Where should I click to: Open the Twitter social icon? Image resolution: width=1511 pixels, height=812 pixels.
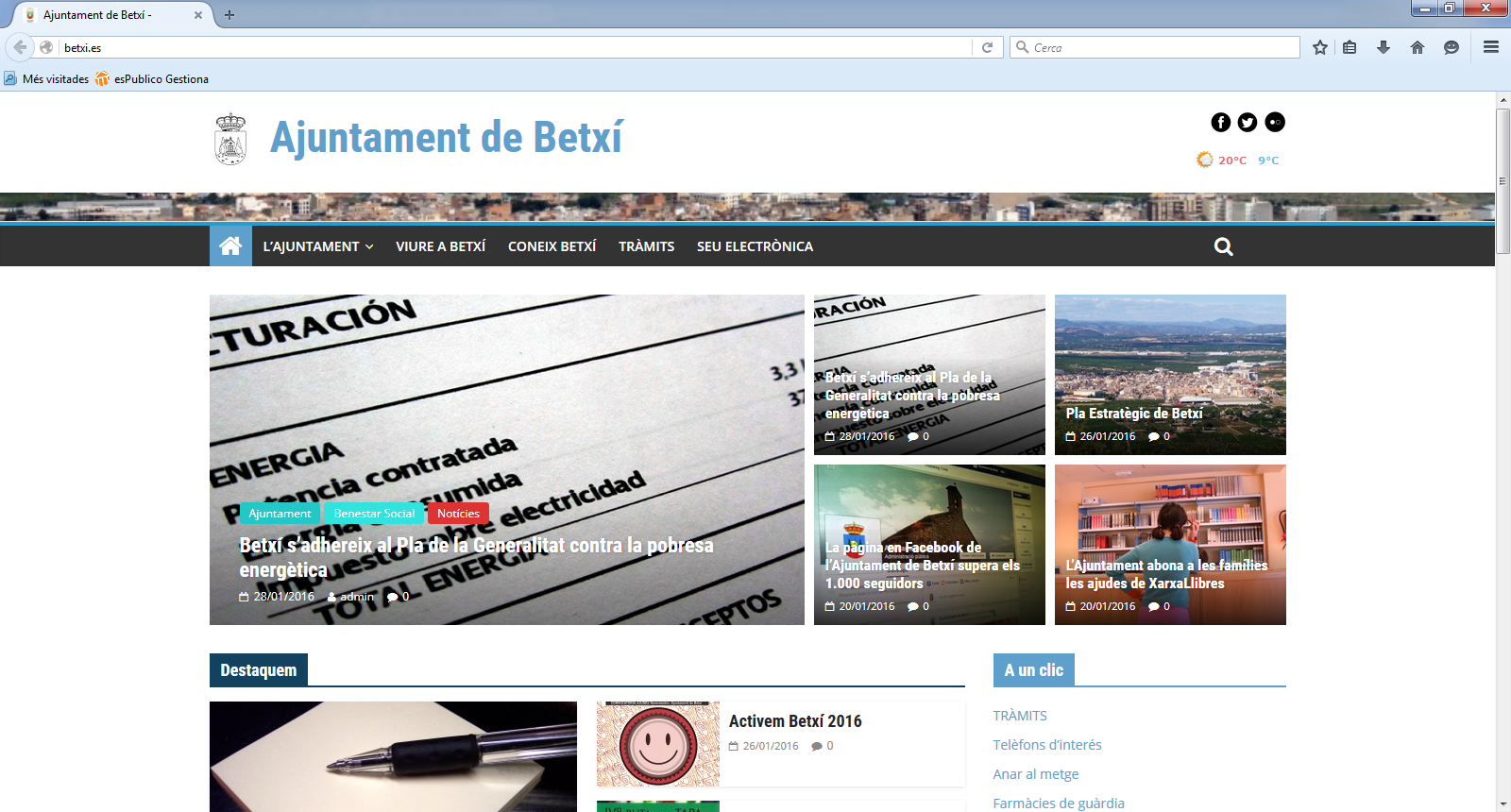(1248, 122)
